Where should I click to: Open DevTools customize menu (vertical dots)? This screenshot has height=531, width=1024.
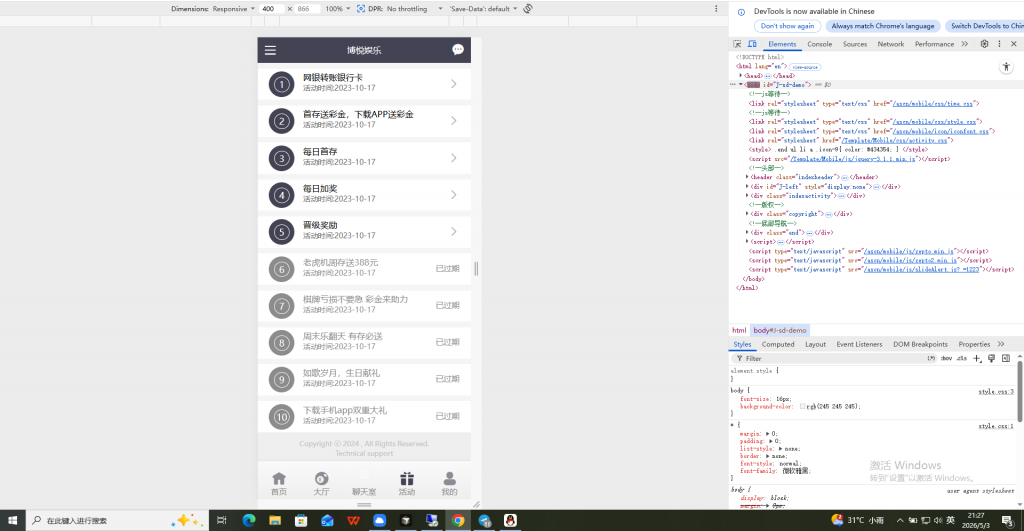point(999,44)
